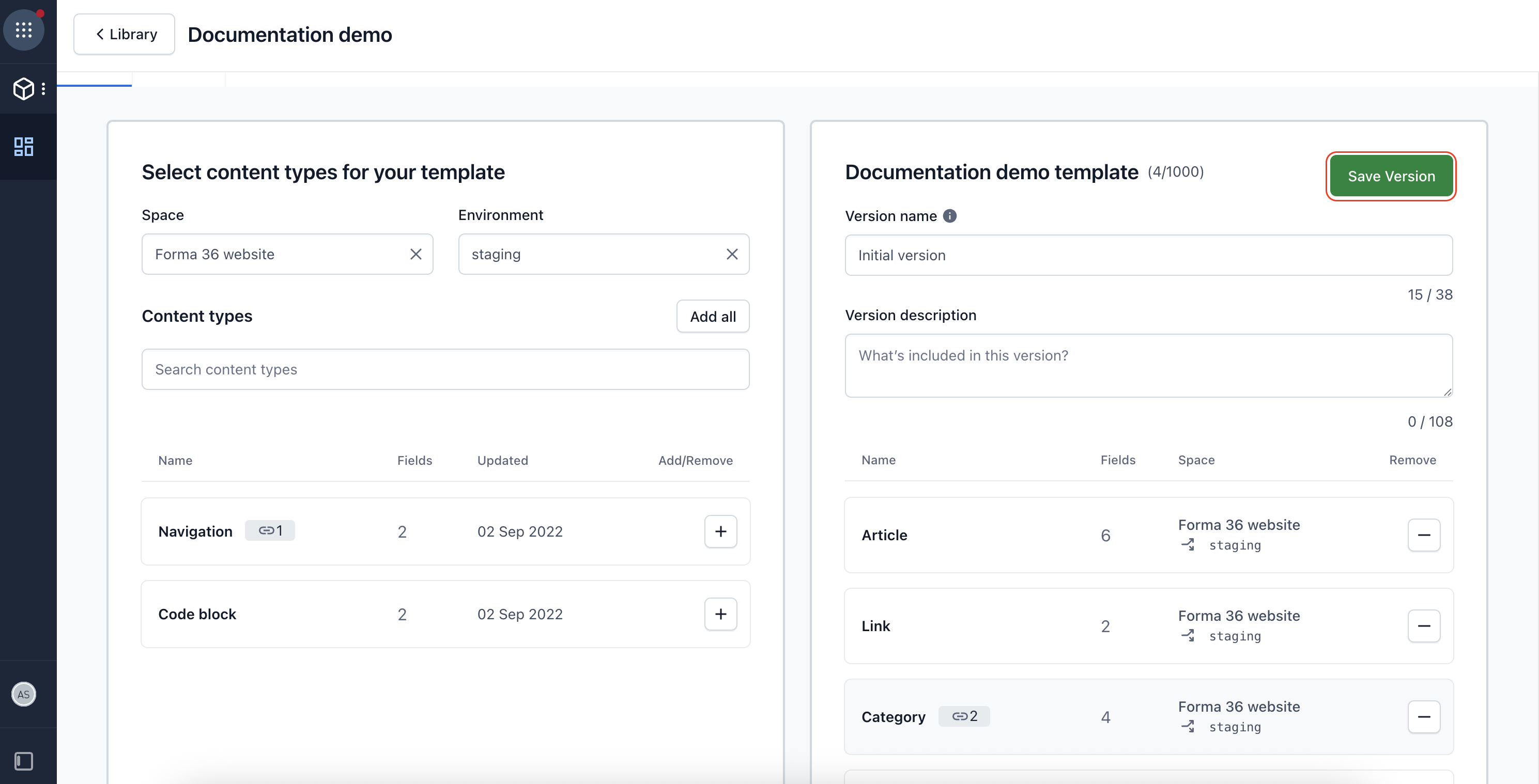Remove Link from the template
The image size is (1539, 784).
(x=1424, y=626)
